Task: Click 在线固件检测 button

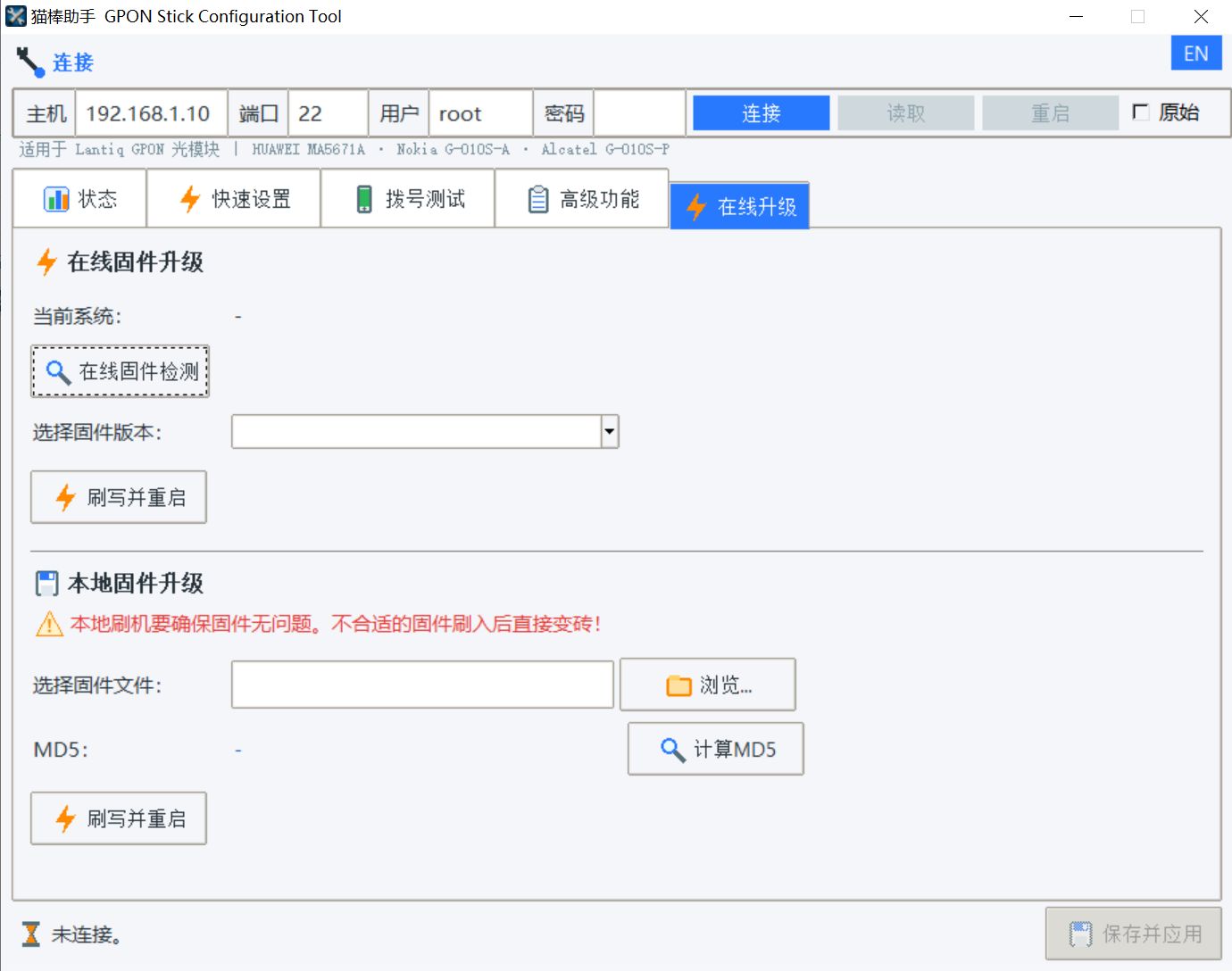Action: click(x=121, y=371)
